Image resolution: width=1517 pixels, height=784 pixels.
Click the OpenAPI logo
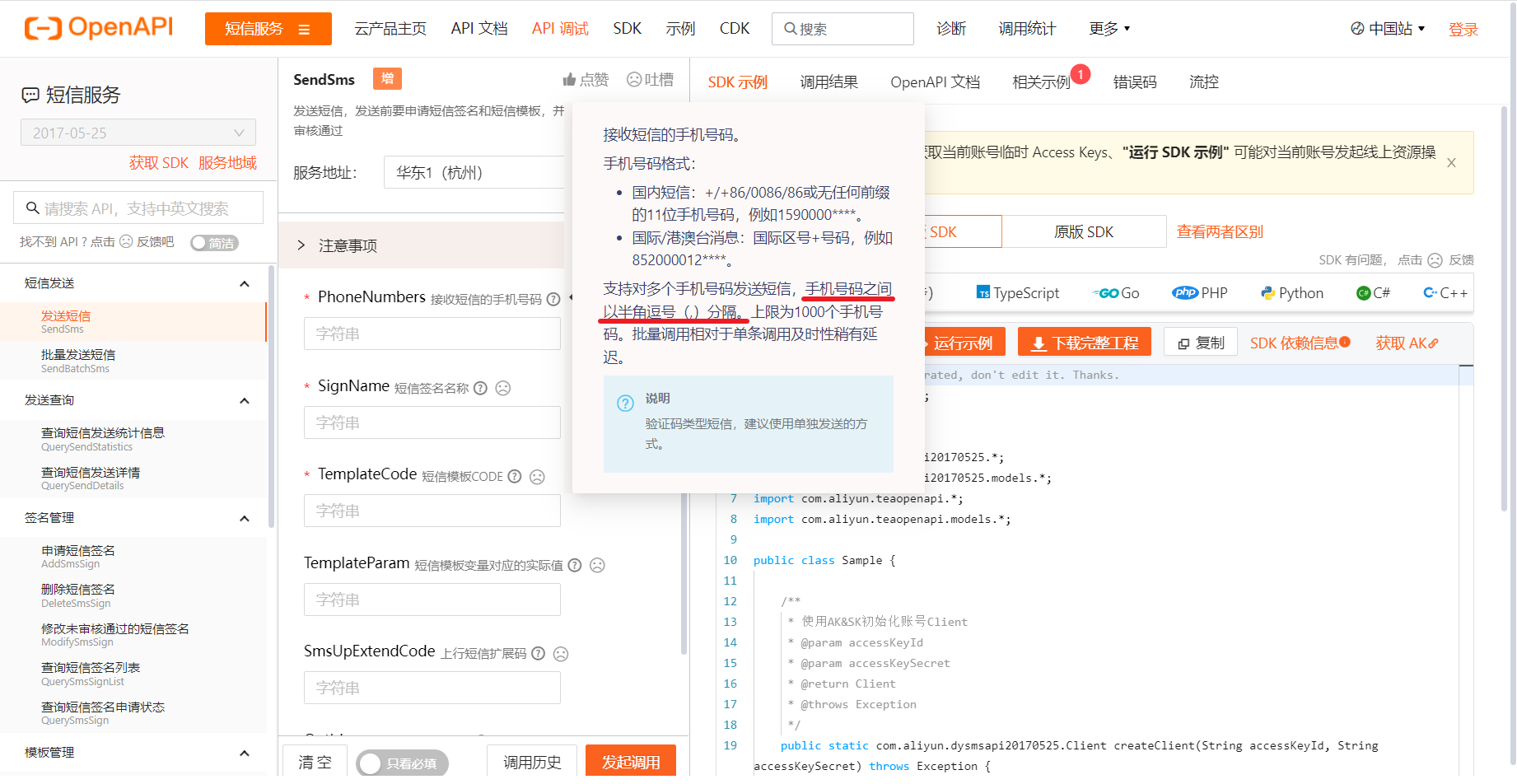(x=99, y=28)
